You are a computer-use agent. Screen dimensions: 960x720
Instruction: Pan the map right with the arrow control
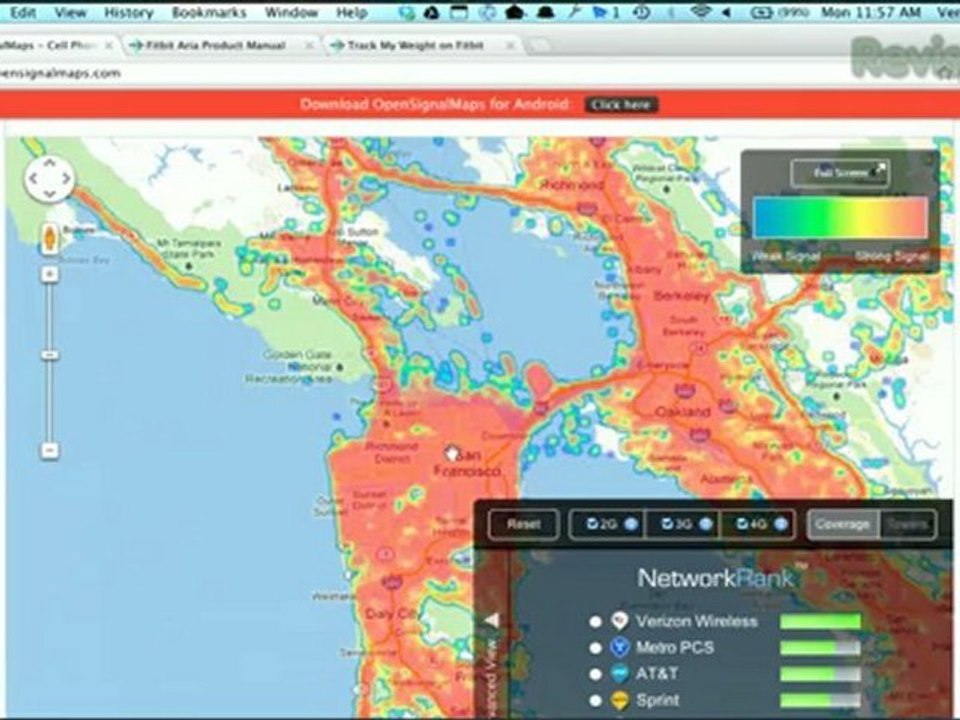coord(66,179)
